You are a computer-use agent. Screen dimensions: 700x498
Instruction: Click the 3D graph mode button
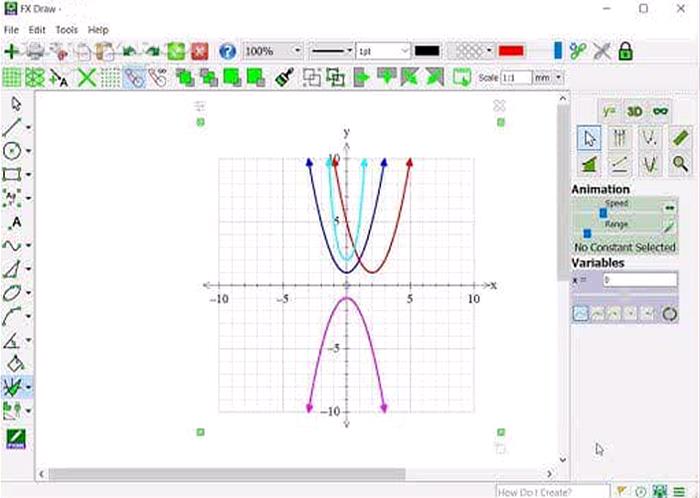tap(634, 111)
